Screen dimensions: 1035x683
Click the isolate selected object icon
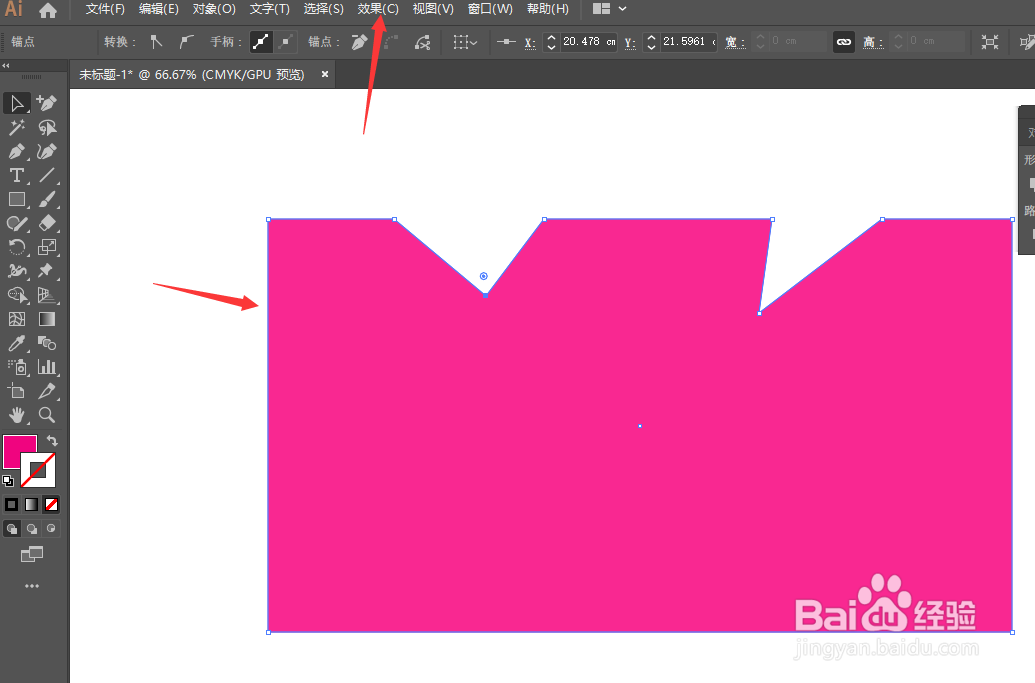[x=989, y=42]
